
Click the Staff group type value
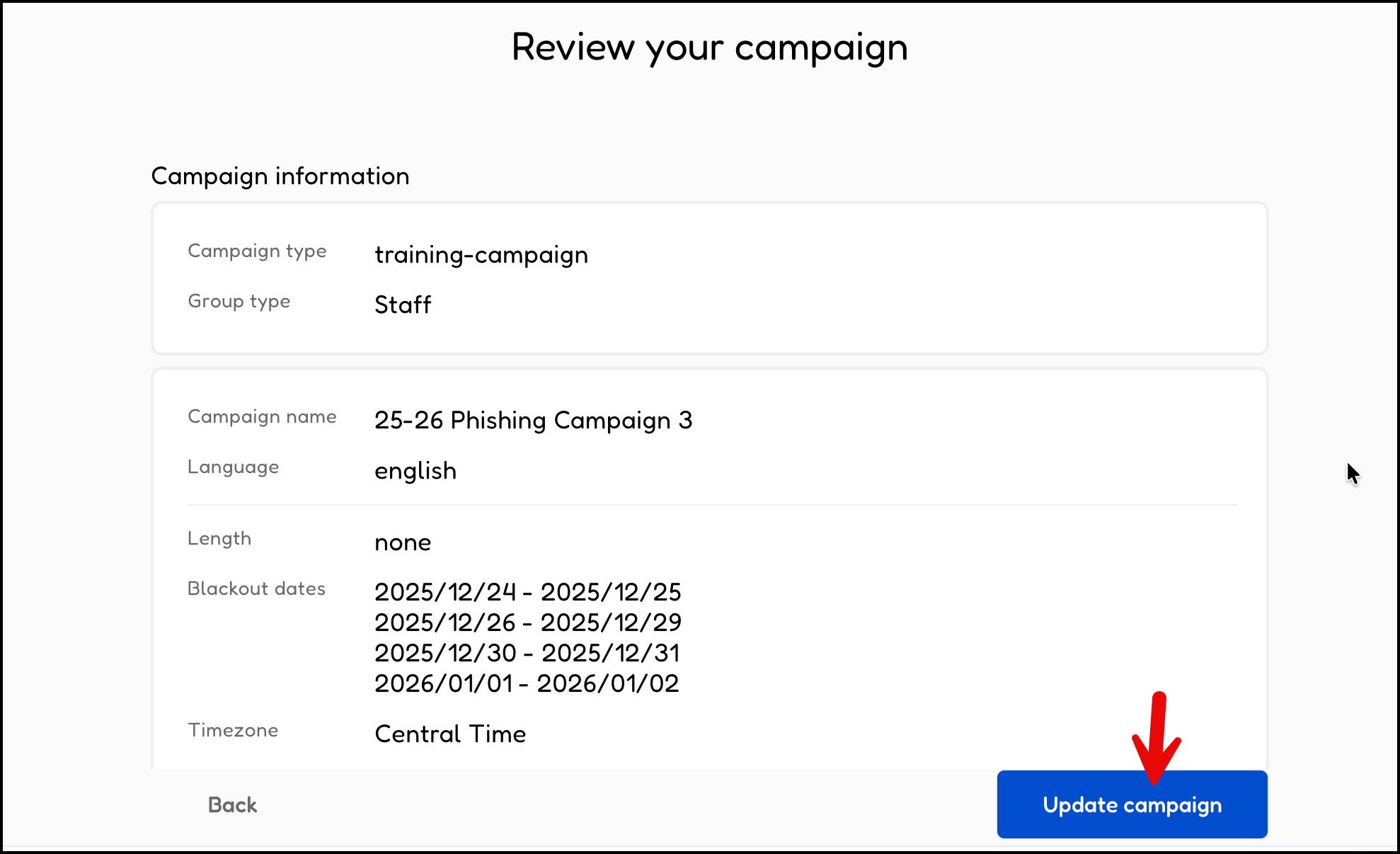(x=403, y=305)
